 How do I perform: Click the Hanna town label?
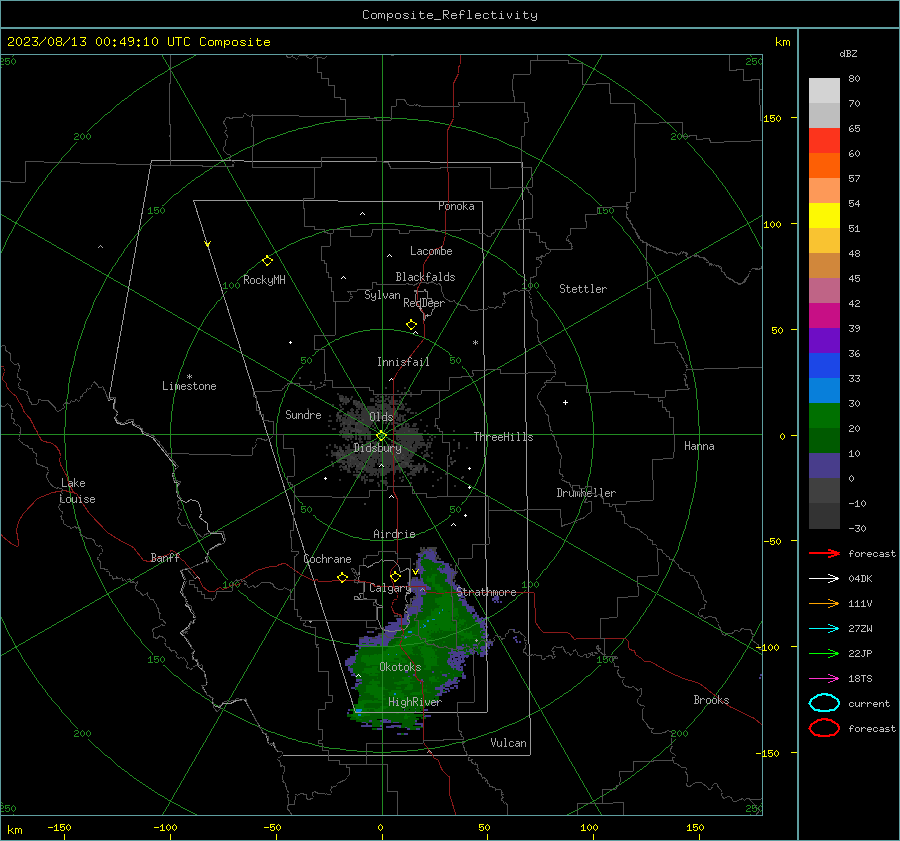[699, 446]
